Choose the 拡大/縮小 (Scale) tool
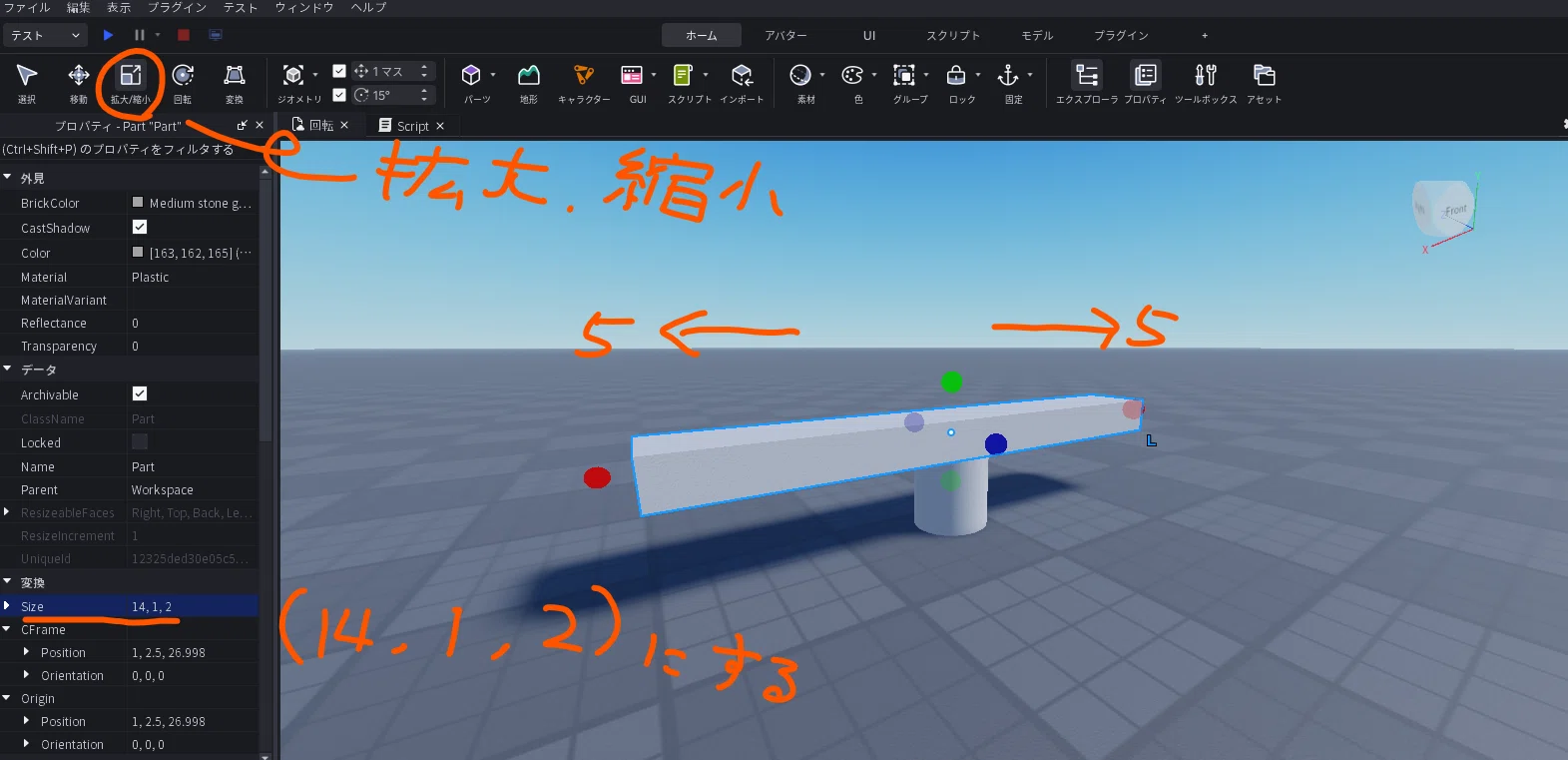 (x=131, y=83)
